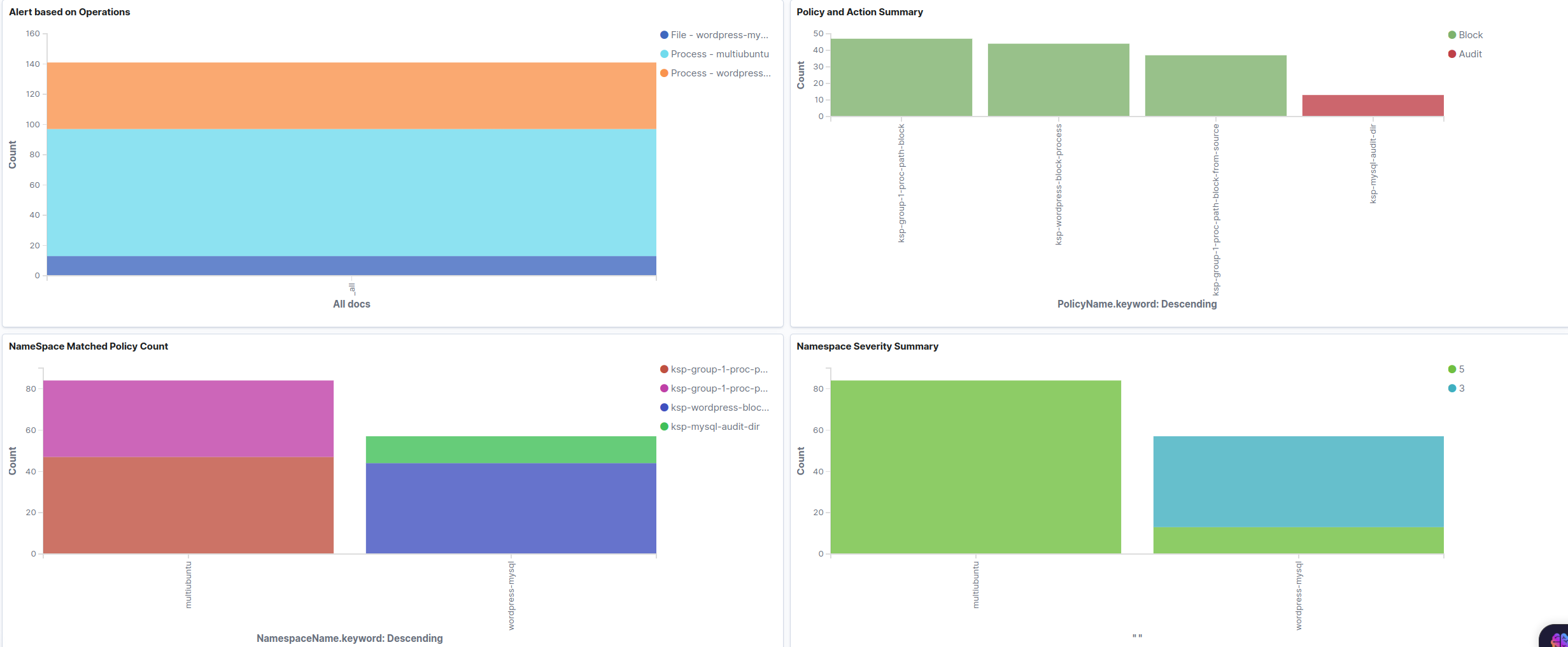The image size is (1568, 647).
Task: Click the 'Namespace Severity Summary' panel title
Action: click(x=867, y=346)
